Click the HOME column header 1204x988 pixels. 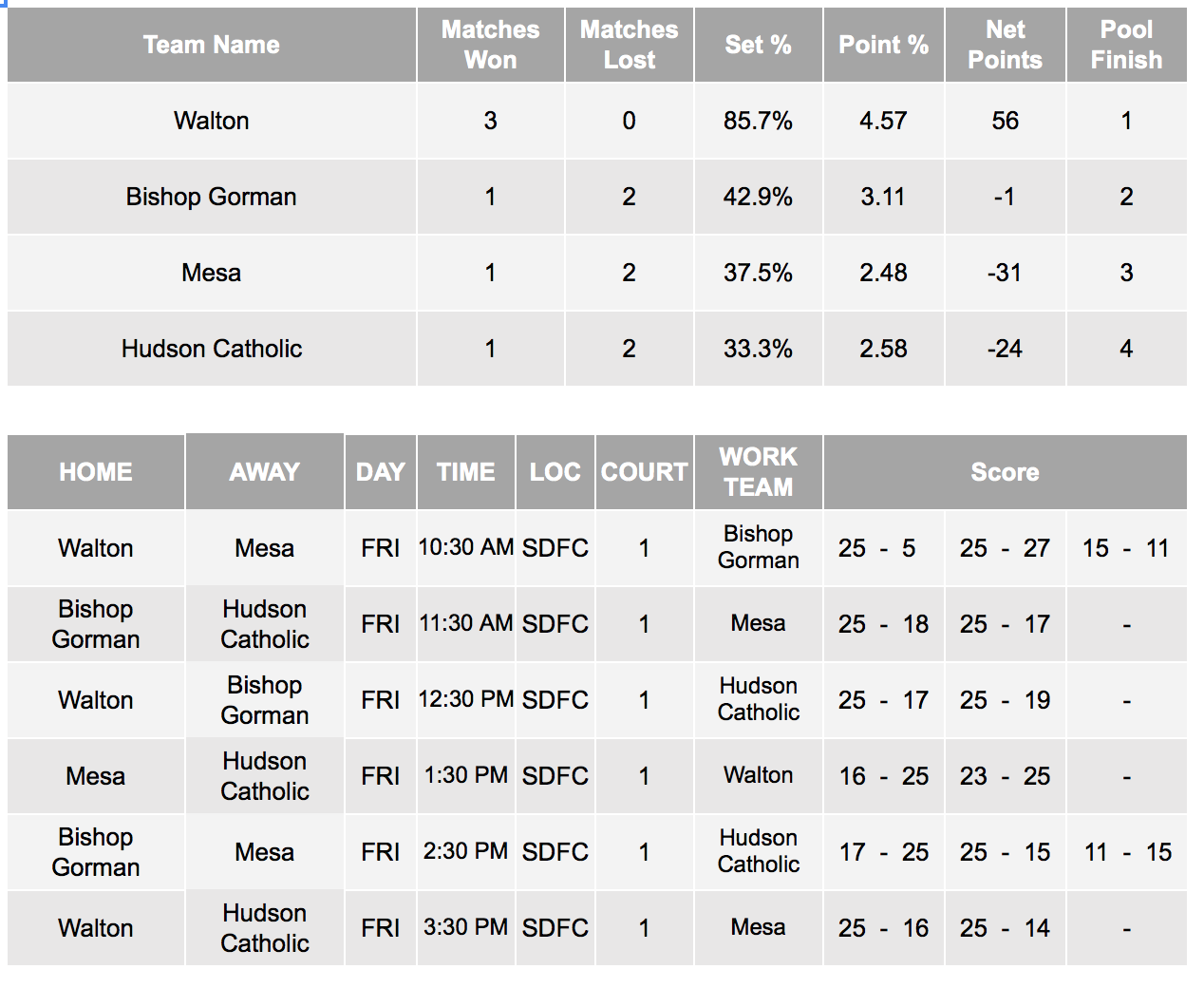click(96, 472)
